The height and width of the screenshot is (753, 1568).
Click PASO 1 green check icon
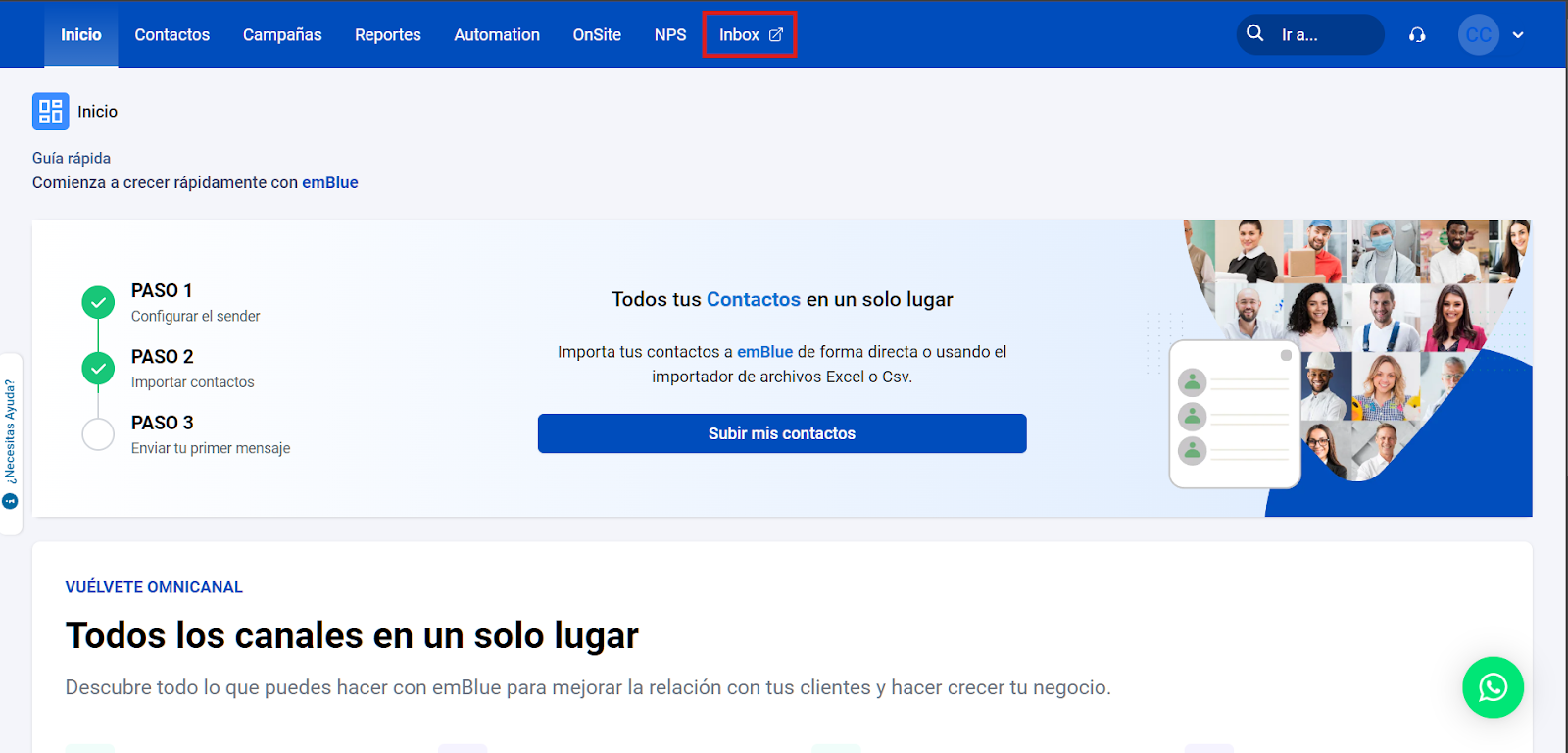click(98, 303)
